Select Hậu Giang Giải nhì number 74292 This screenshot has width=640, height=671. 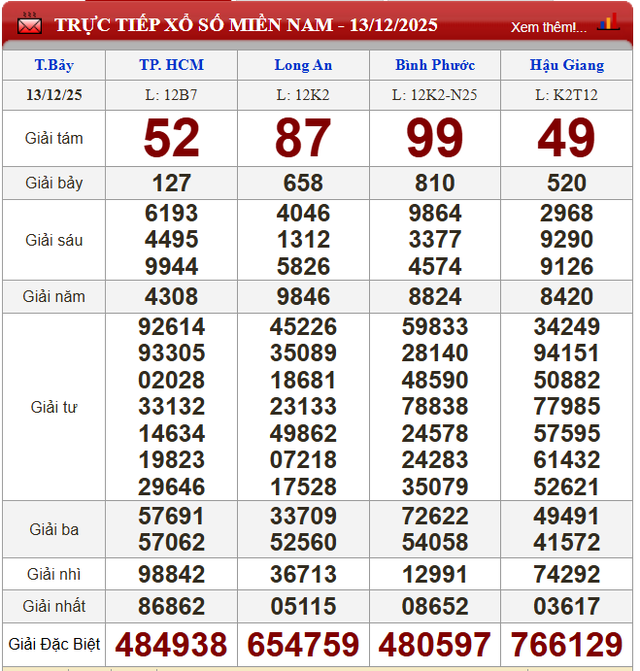(x=566, y=574)
